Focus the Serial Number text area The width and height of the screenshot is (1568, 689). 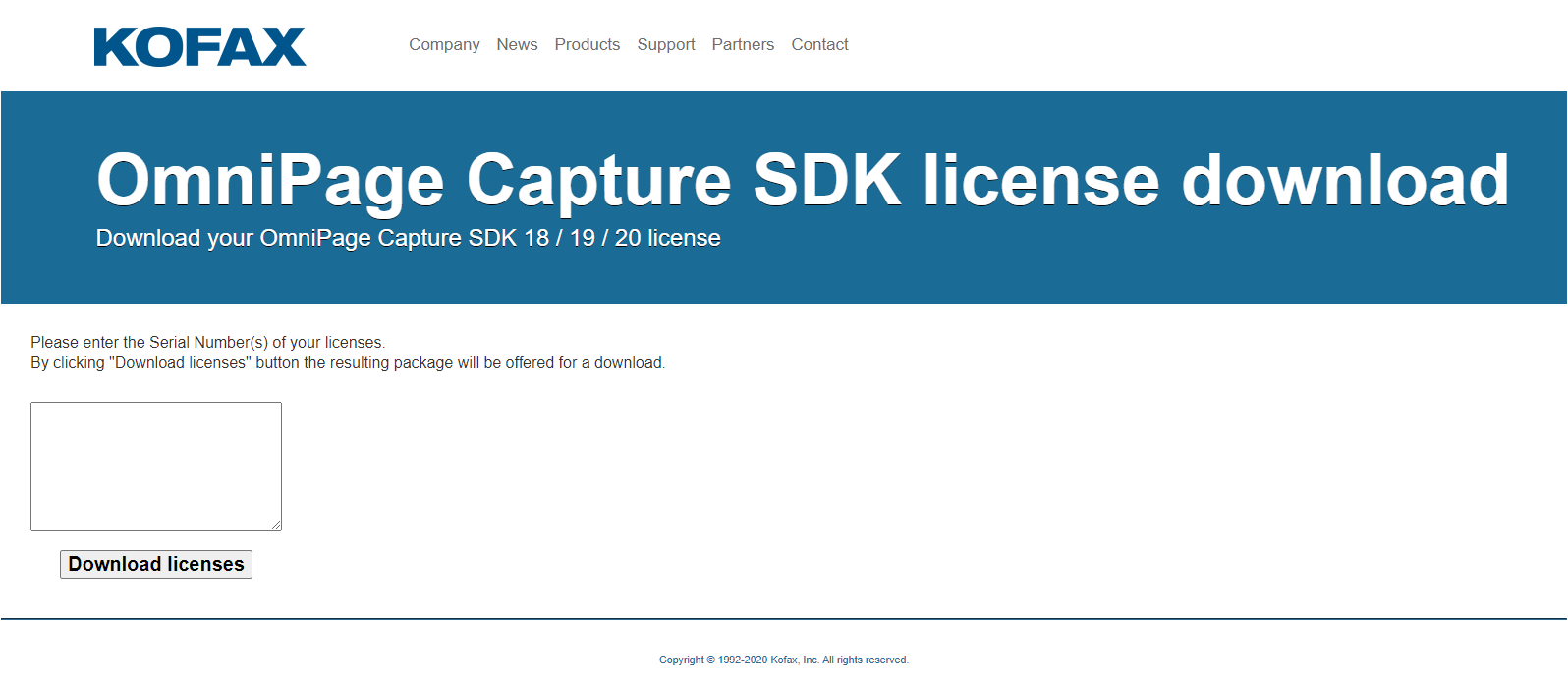(156, 466)
